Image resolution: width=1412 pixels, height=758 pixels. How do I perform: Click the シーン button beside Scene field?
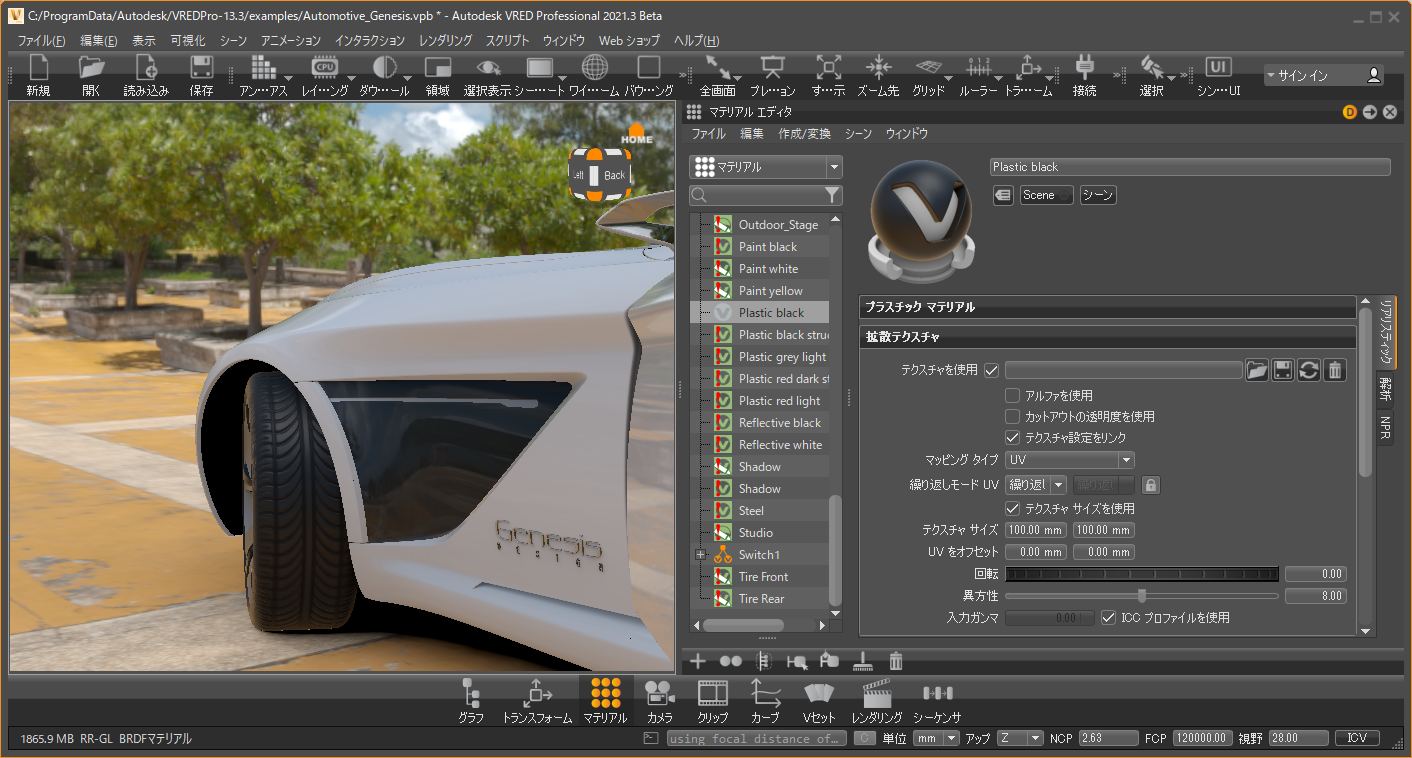tap(1098, 195)
